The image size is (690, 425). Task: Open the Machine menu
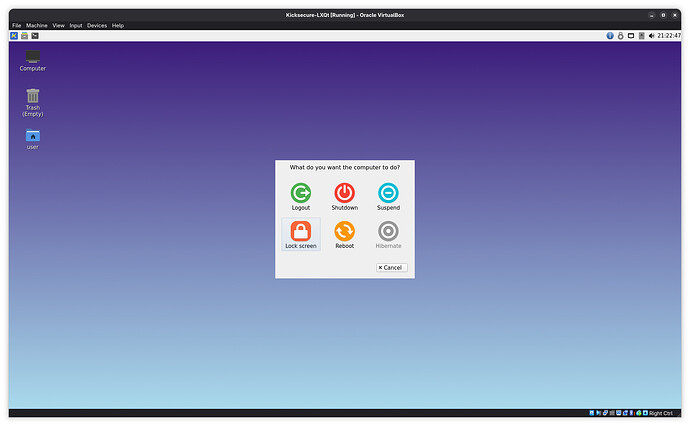pos(37,25)
